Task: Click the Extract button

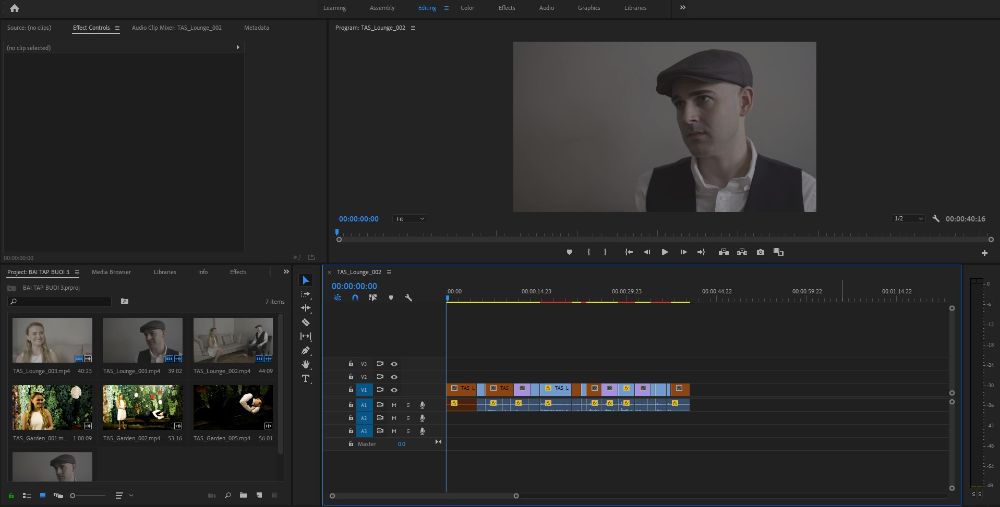Action: 742,252
